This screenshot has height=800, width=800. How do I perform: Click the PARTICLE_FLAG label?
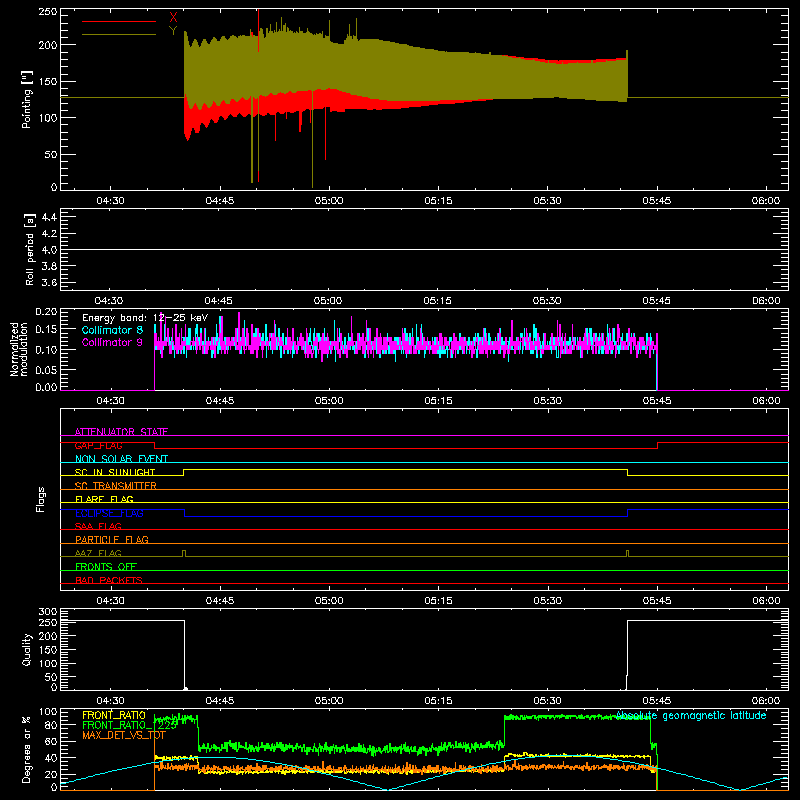coord(112,539)
